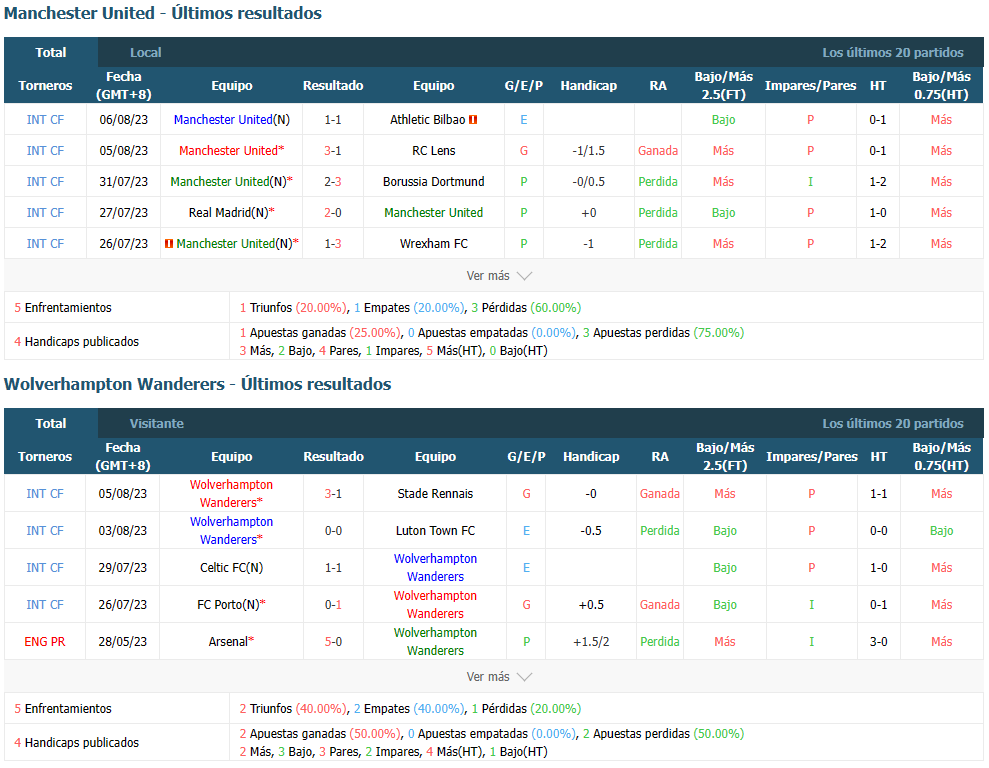This screenshot has width=989, height=768.
Task: Click 3-1 result versus RC Lens
Action: coord(333,151)
